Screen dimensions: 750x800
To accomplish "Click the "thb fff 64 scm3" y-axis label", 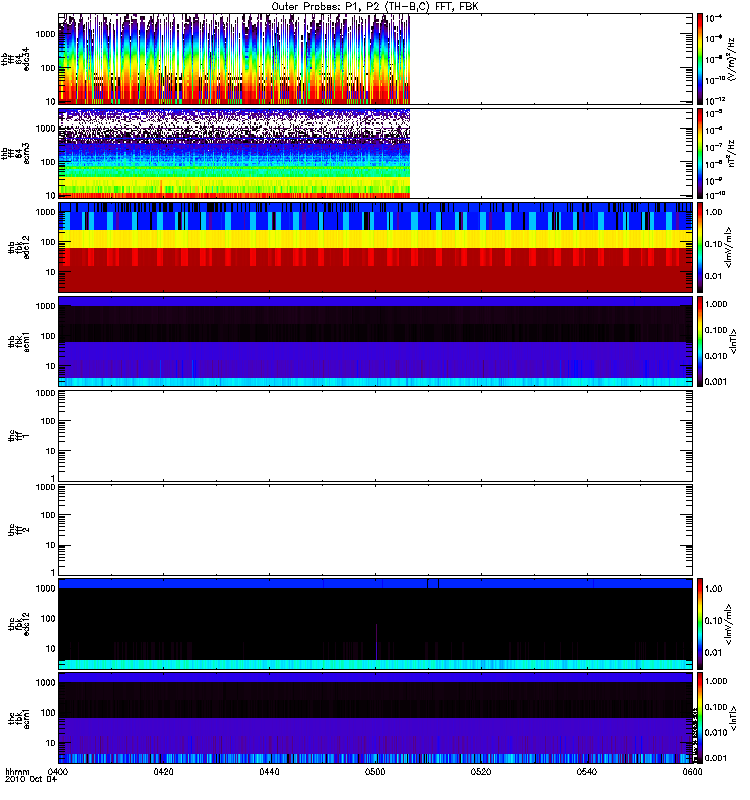I will click(x=15, y=153).
